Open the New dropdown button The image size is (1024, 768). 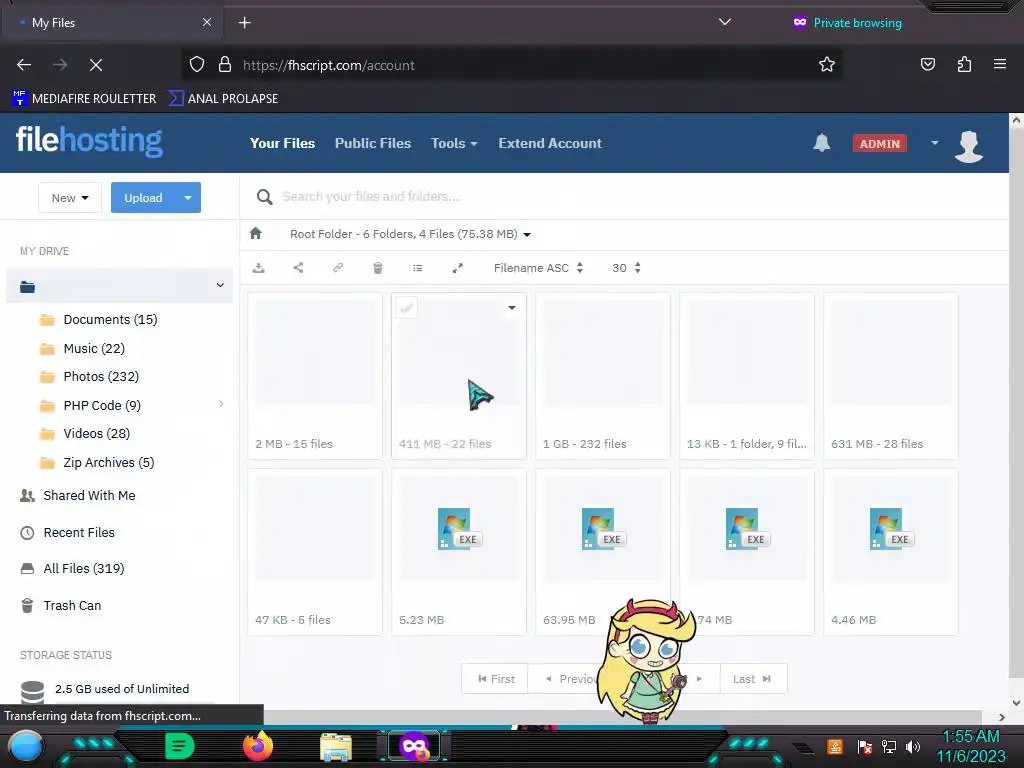pos(70,198)
